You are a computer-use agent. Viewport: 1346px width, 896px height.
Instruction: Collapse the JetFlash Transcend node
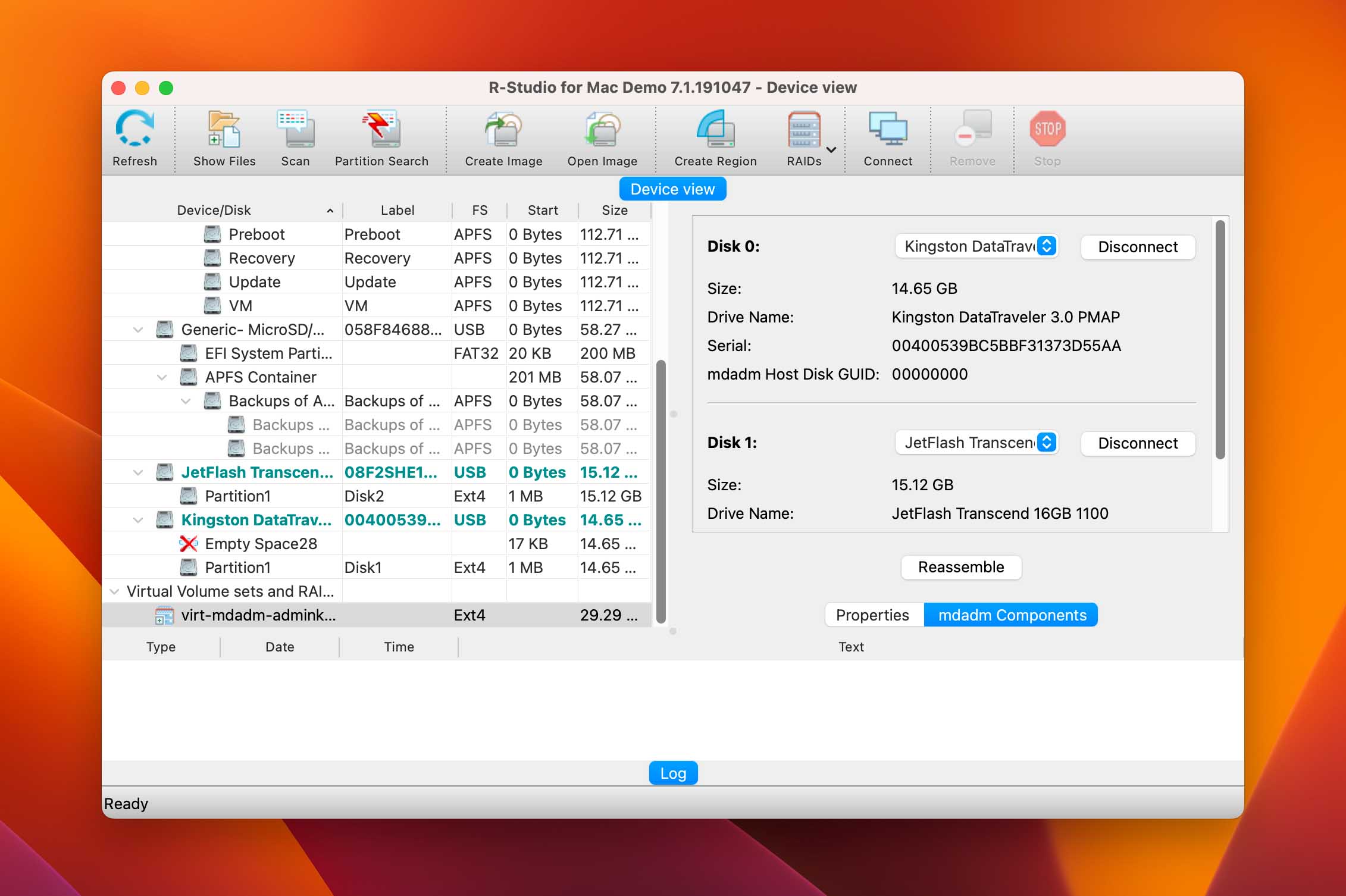point(138,472)
